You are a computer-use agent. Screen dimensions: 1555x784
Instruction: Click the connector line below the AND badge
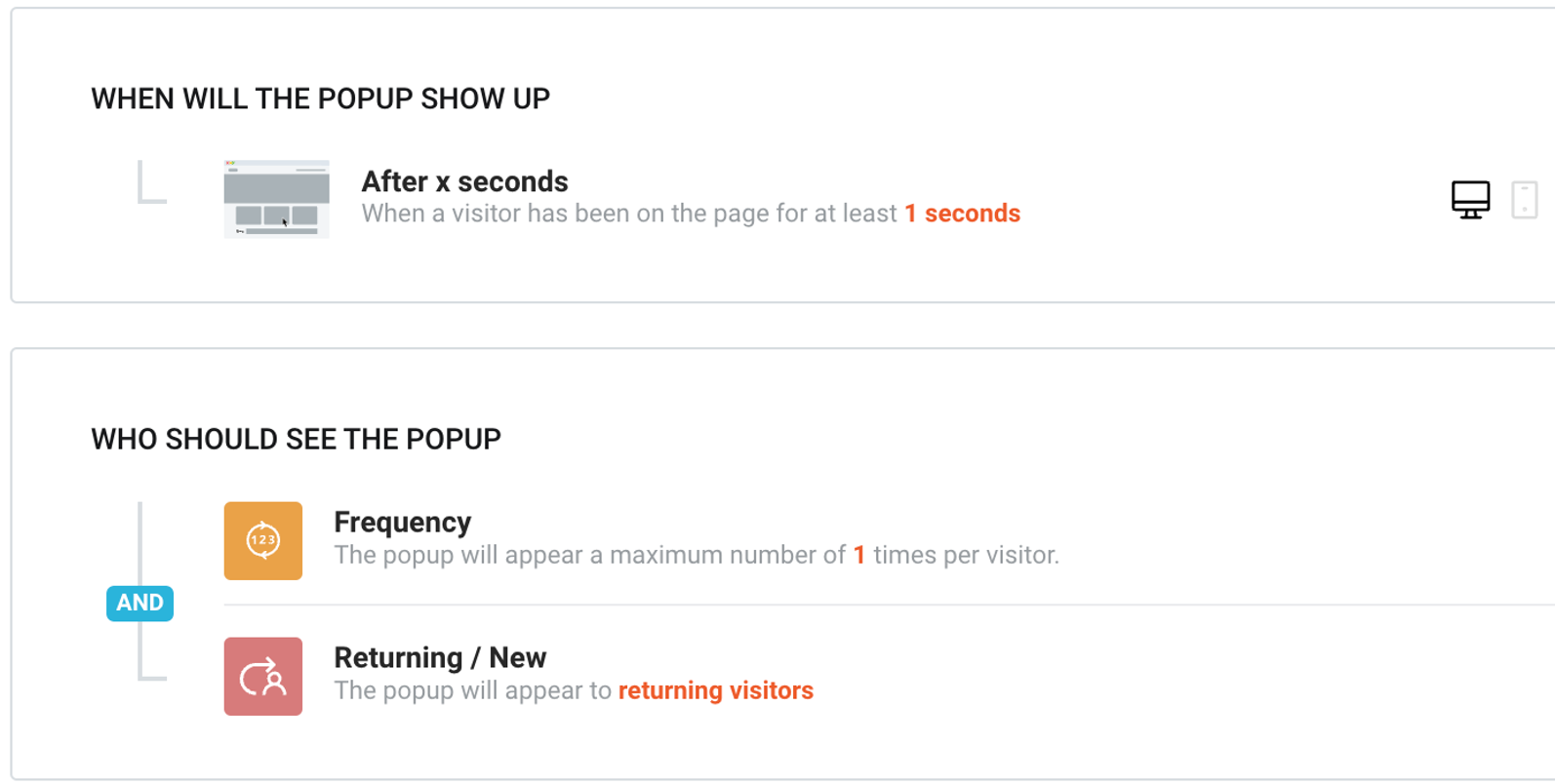(x=151, y=650)
